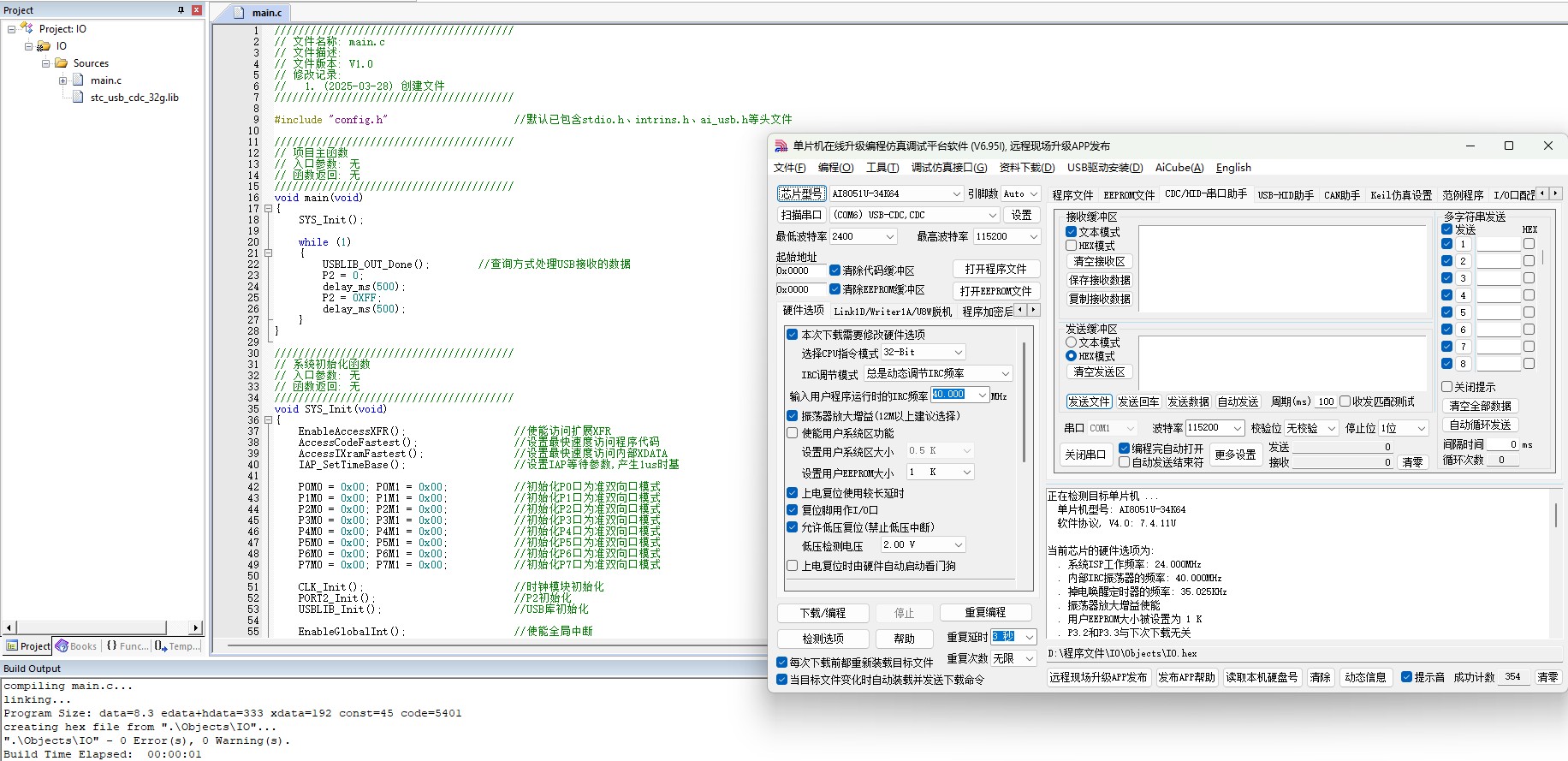This screenshot has height=761, width=1568.
Task: Open the AiCube(A) menu
Action: click(x=1179, y=168)
